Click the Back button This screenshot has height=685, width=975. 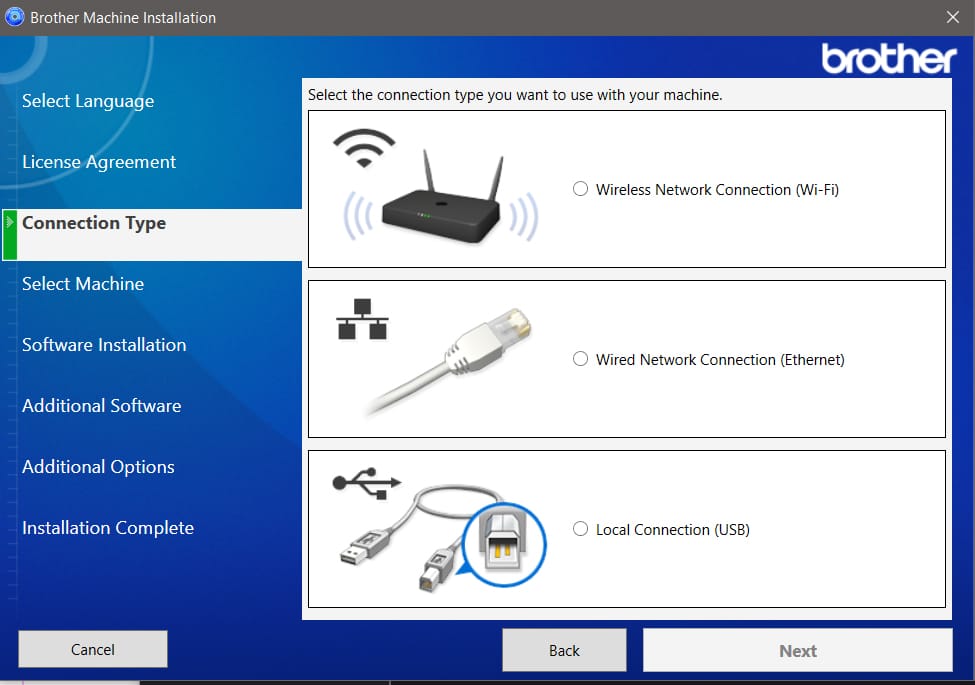coord(564,650)
